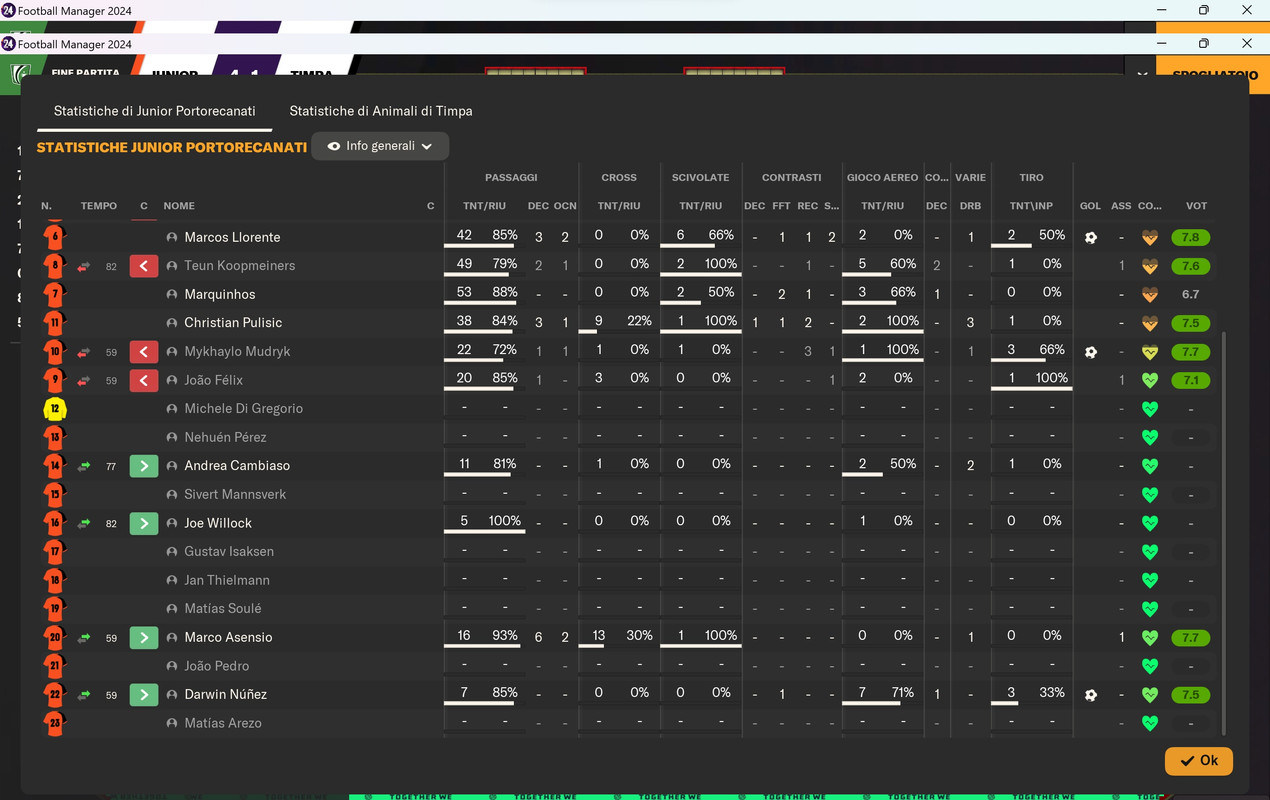Image resolution: width=1270 pixels, height=800 pixels.
Task: Click Jan Thielmann's number 18 shirt icon
Action: [54, 580]
